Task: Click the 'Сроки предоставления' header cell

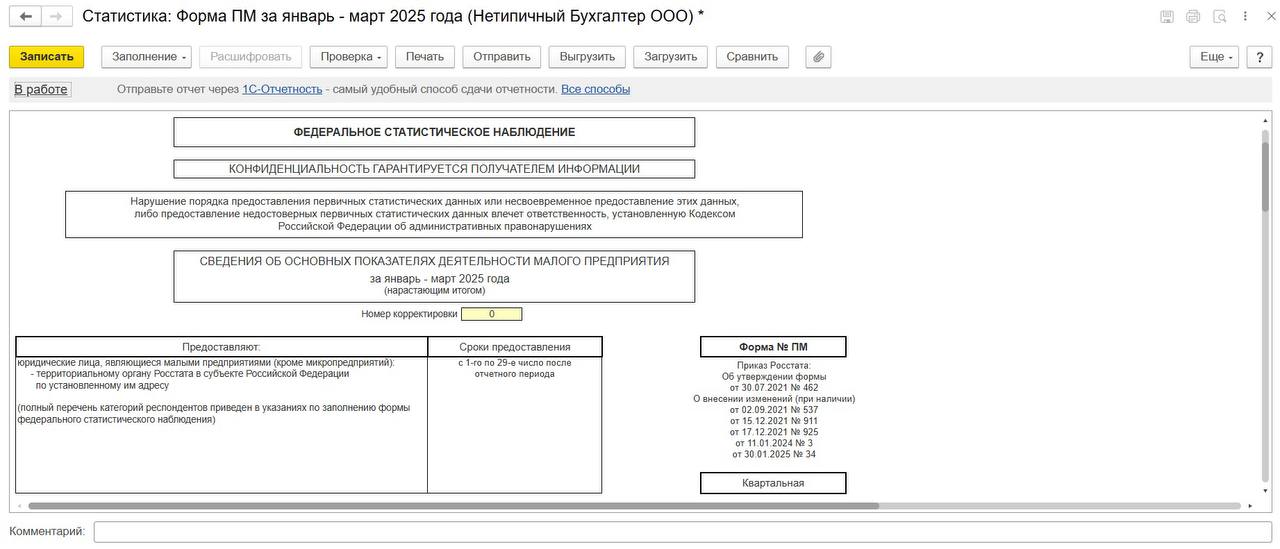Action: (515, 347)
